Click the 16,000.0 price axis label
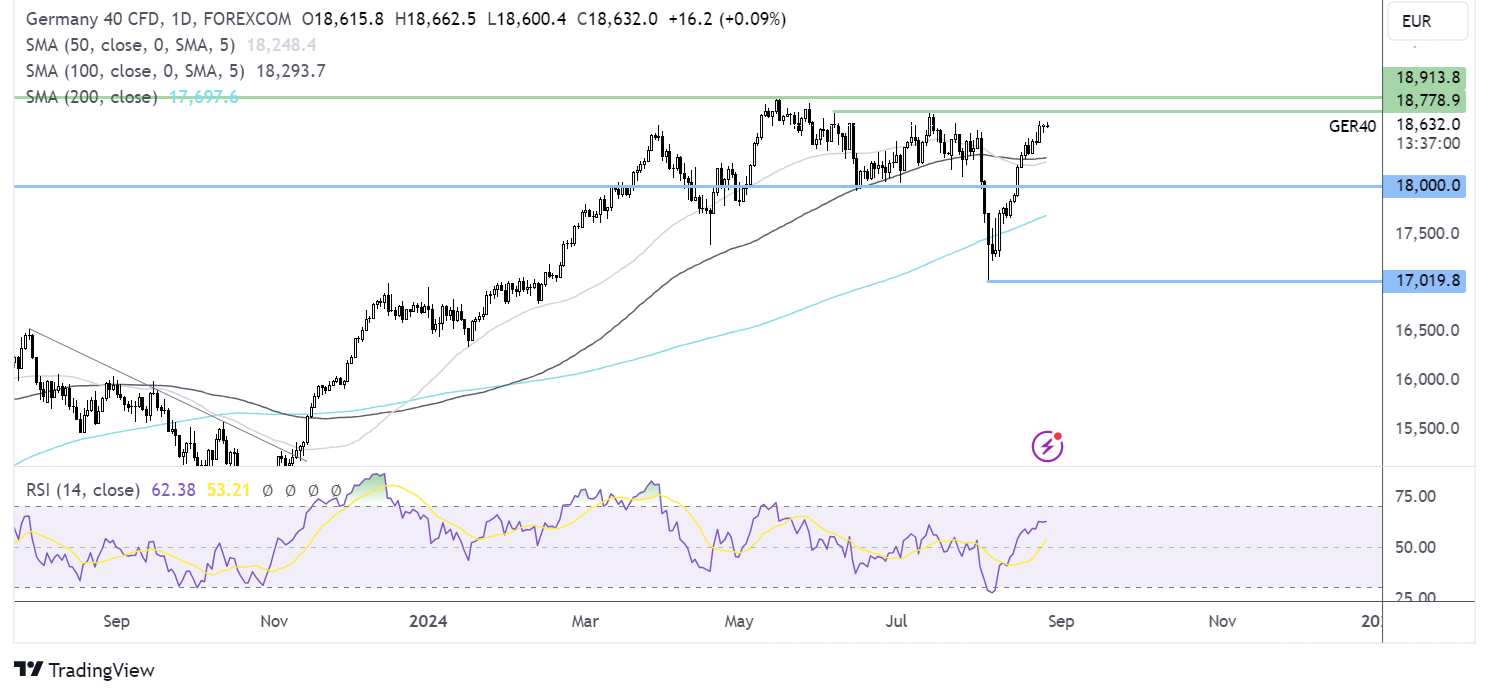The height and width of the screenshot is (696, 1490). 1427,380
